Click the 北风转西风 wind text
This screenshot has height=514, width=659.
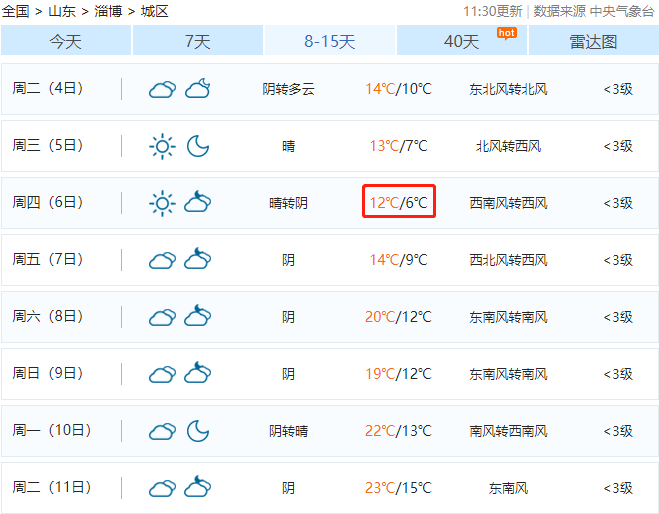click(x=509, y=146)
